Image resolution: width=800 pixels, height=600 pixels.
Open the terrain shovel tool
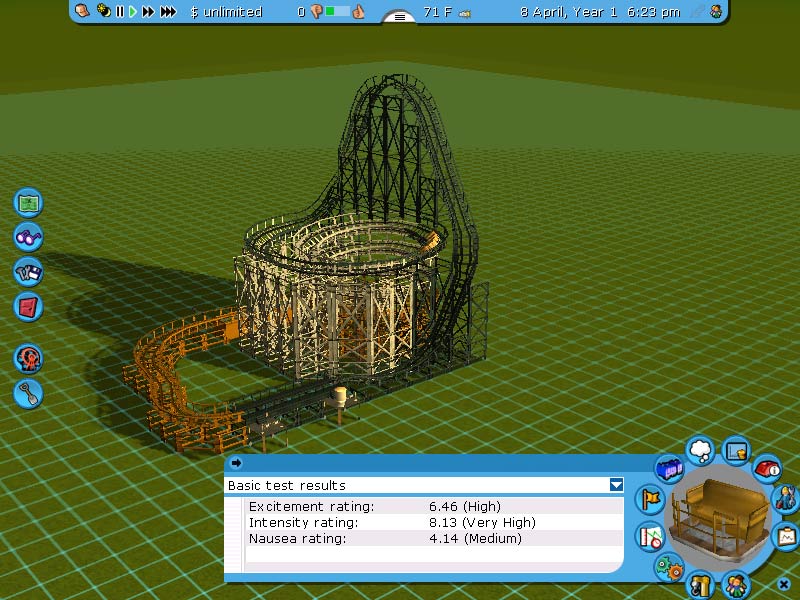(28, 394)
